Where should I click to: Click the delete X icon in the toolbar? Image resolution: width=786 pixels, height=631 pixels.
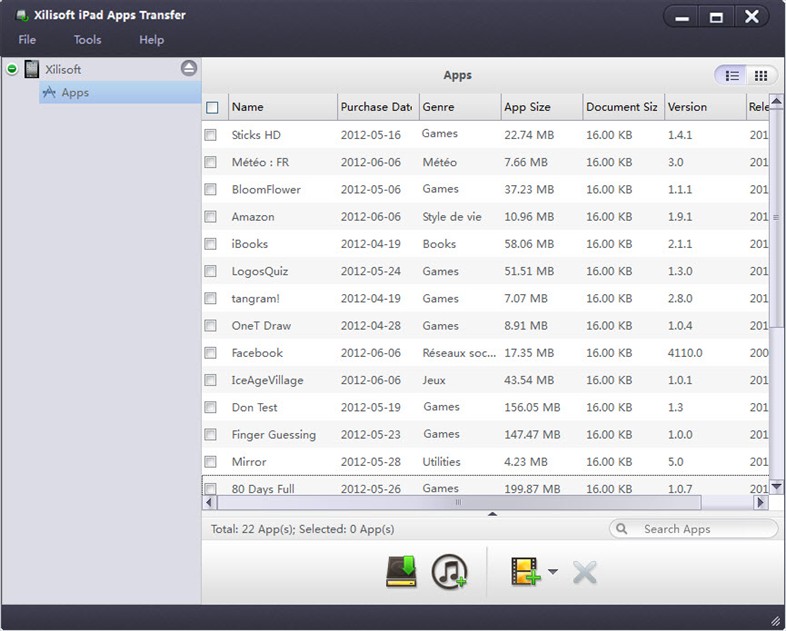(584, 572)
